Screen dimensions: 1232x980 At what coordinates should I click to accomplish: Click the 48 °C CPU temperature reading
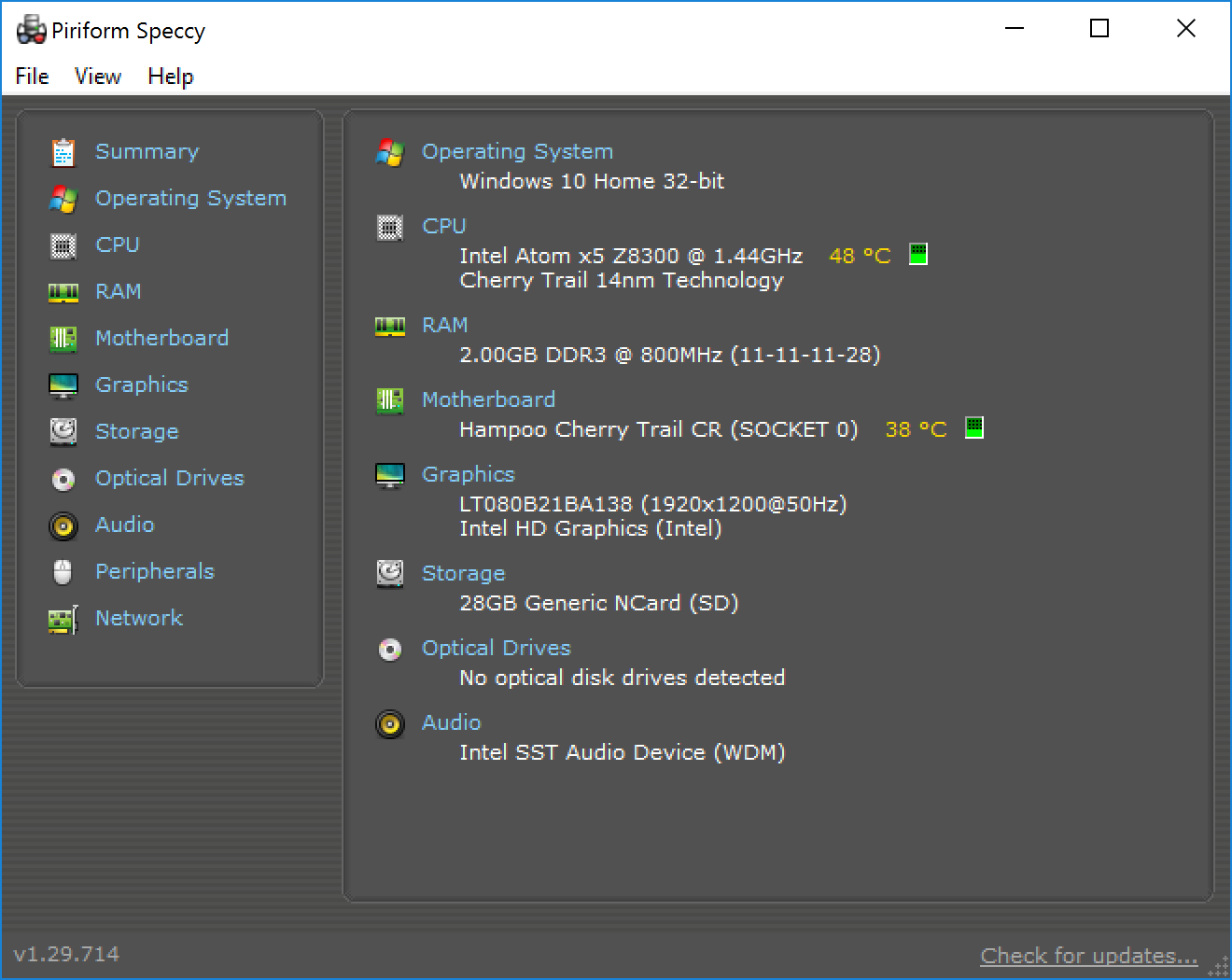pos(859,256)
